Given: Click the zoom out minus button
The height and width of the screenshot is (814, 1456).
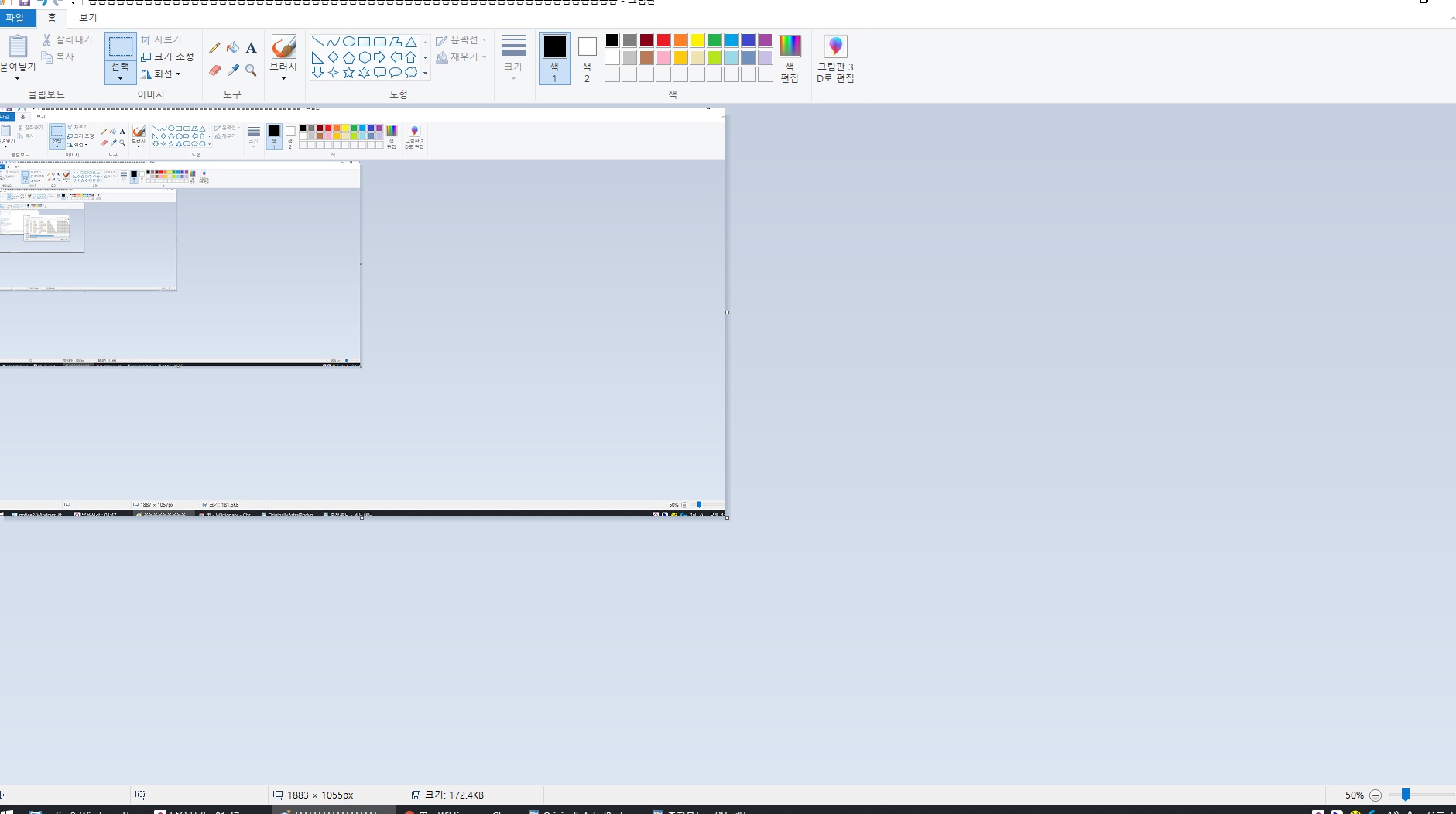Looking at the screenshot, I should click(x=1375, y=795).
